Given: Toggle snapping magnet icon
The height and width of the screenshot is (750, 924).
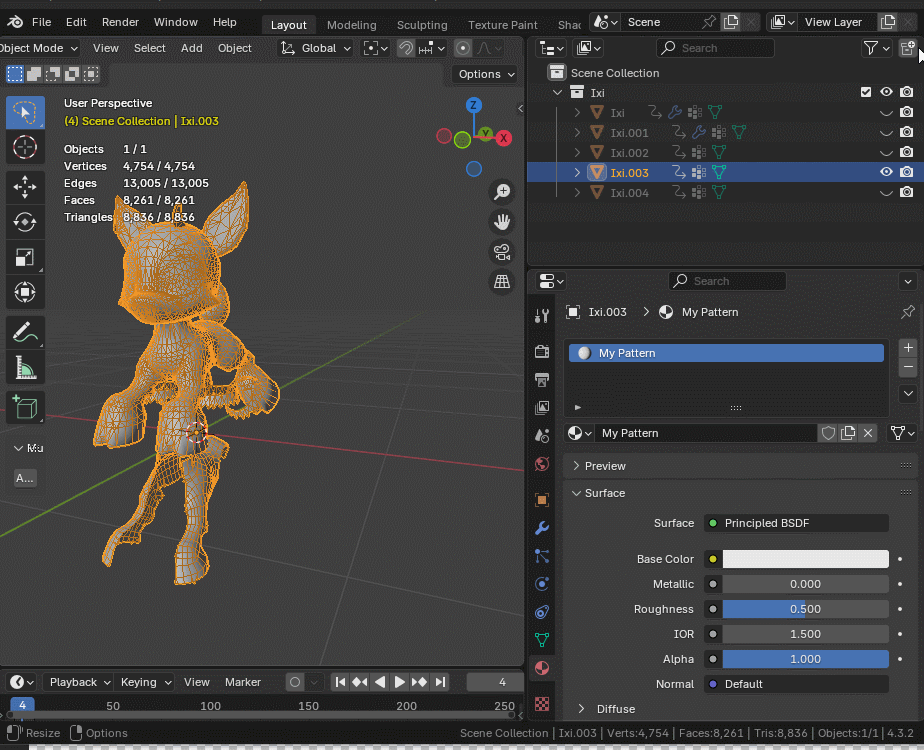Looking at the screenshot, I should click(x=406, y=48).
